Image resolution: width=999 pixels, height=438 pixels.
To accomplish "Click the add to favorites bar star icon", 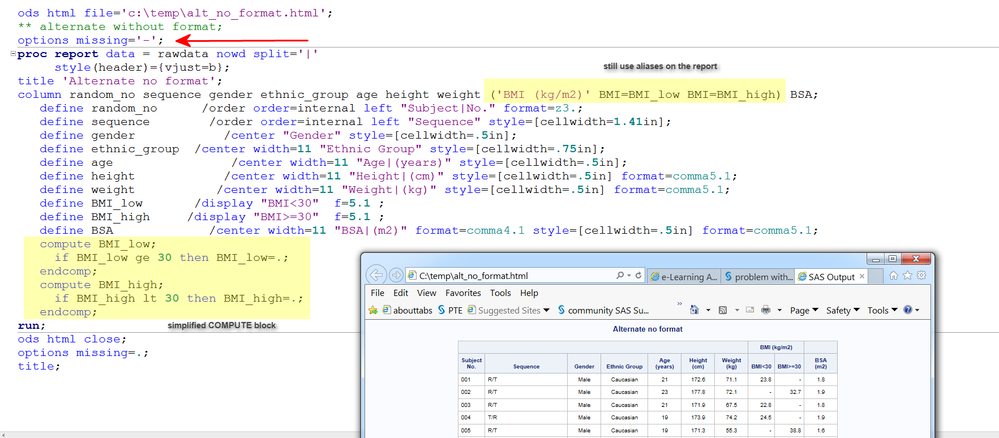I will click(x=373, y=310).
